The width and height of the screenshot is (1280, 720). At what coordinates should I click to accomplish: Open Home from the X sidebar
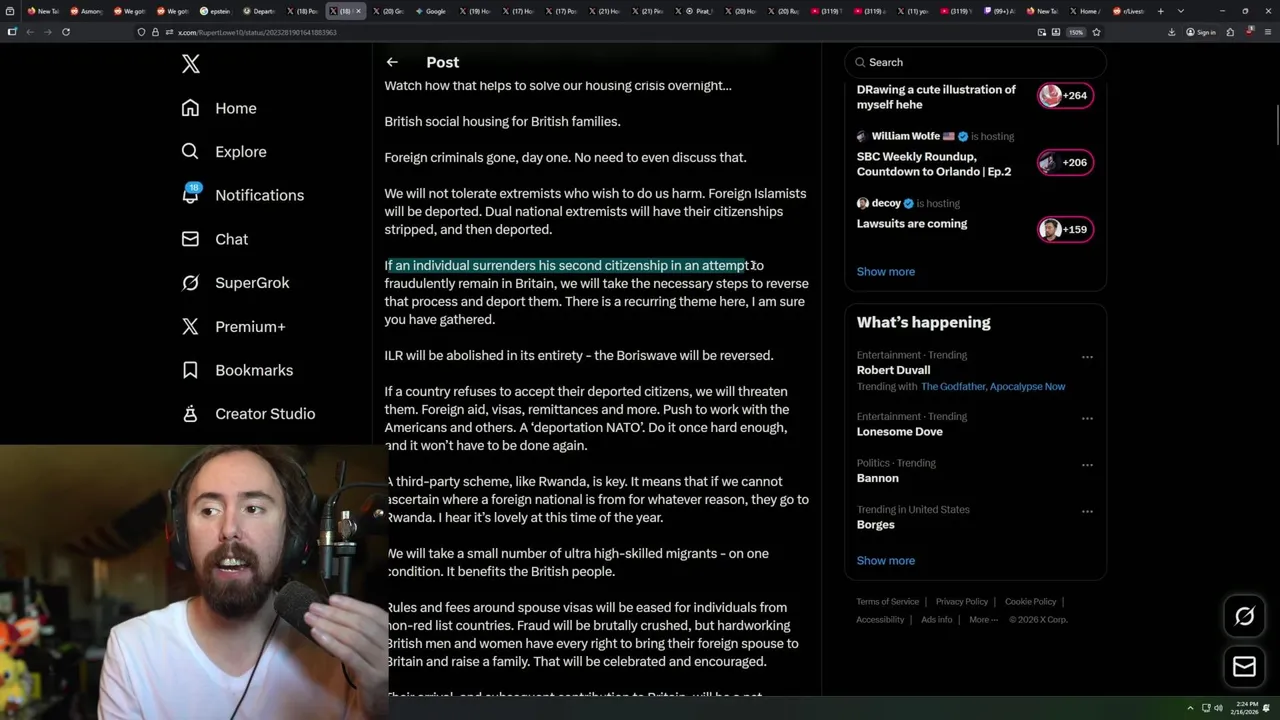[x=219, y=108]
